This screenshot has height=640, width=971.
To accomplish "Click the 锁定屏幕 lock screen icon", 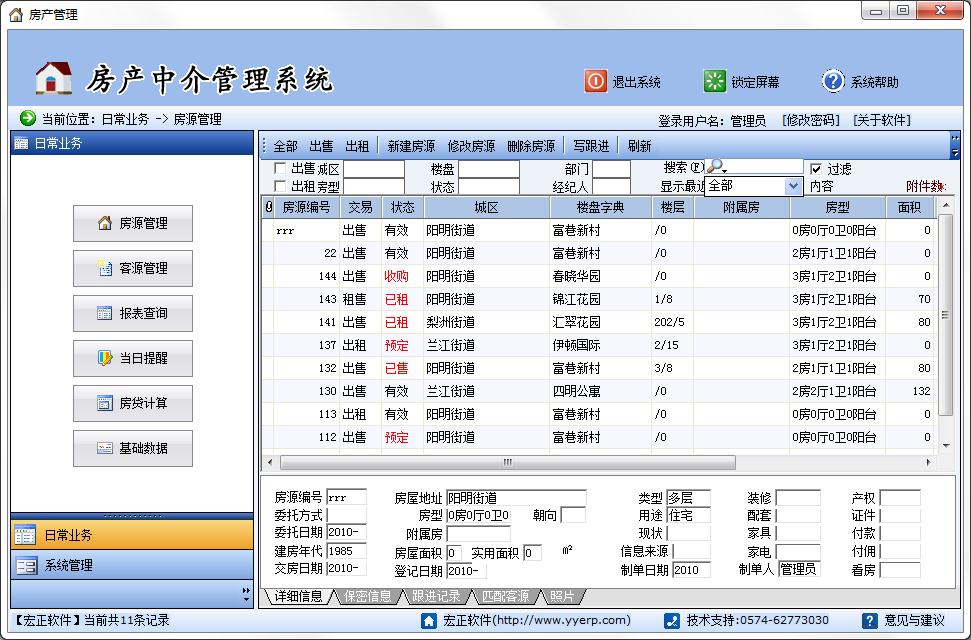I will pos(714,81).
